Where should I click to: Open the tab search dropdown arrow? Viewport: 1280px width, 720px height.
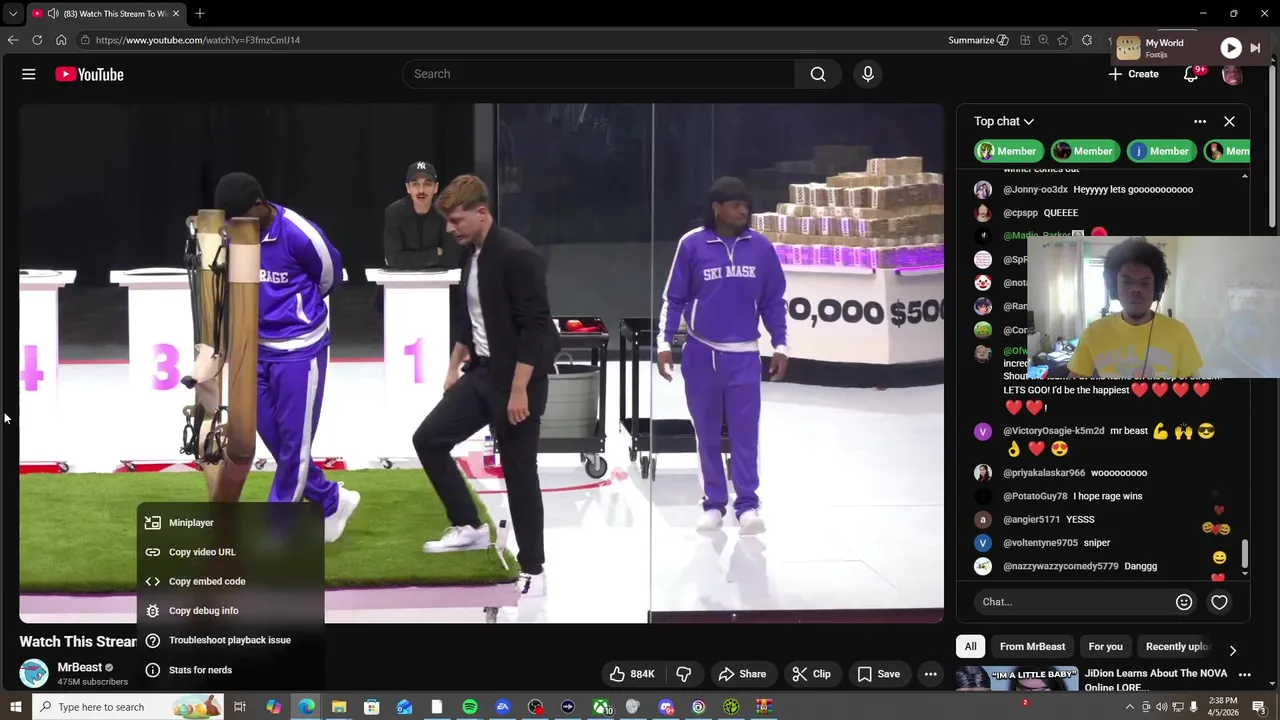[13, 14]
